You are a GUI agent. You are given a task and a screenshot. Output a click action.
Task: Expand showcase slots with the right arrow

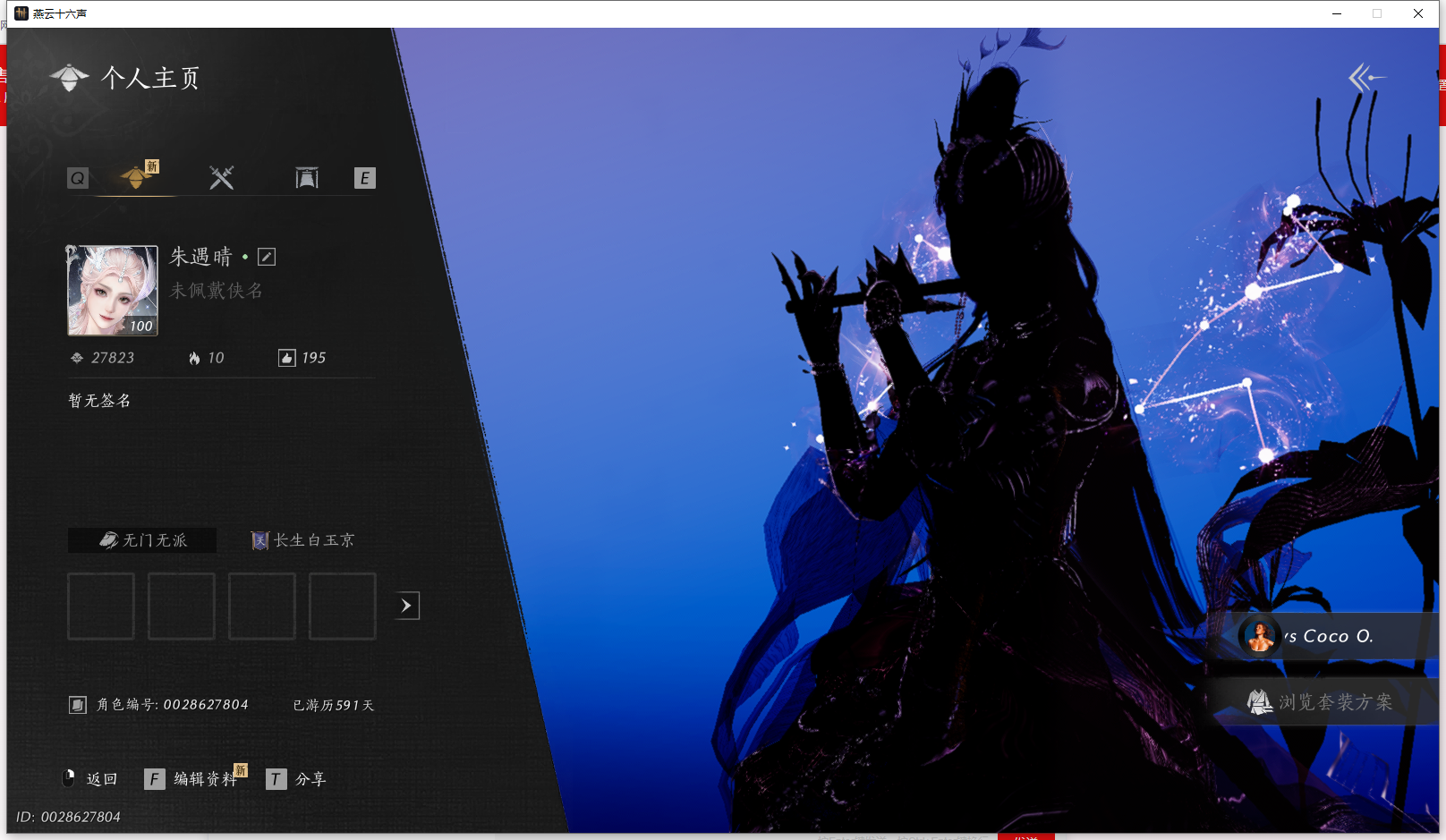click(407, 606)
